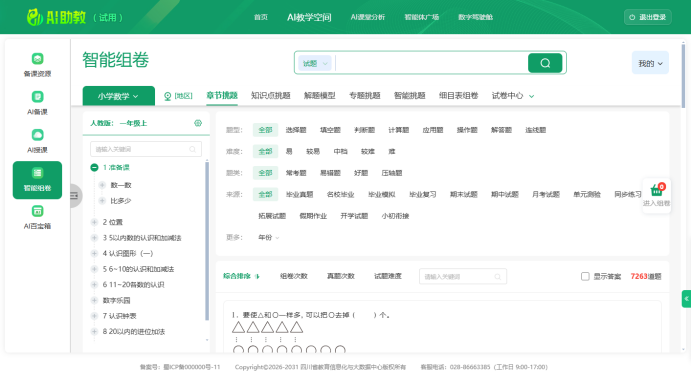This screenshot has height=378, width=691.
Task: Open the 小学数学 subject dropdown
Action: pyautogui.click(x=119, y=96)
